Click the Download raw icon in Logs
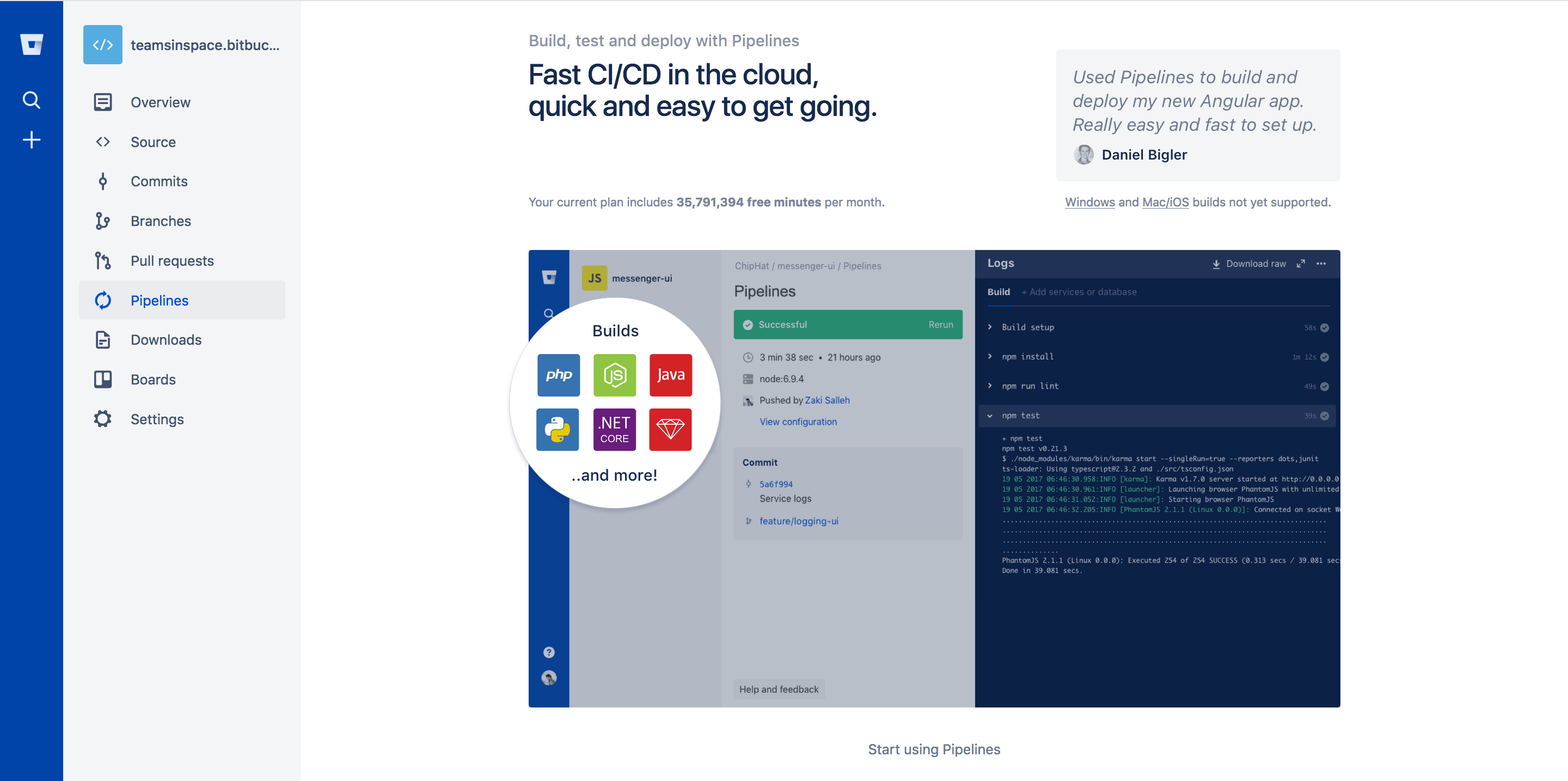 point(1216,264)
